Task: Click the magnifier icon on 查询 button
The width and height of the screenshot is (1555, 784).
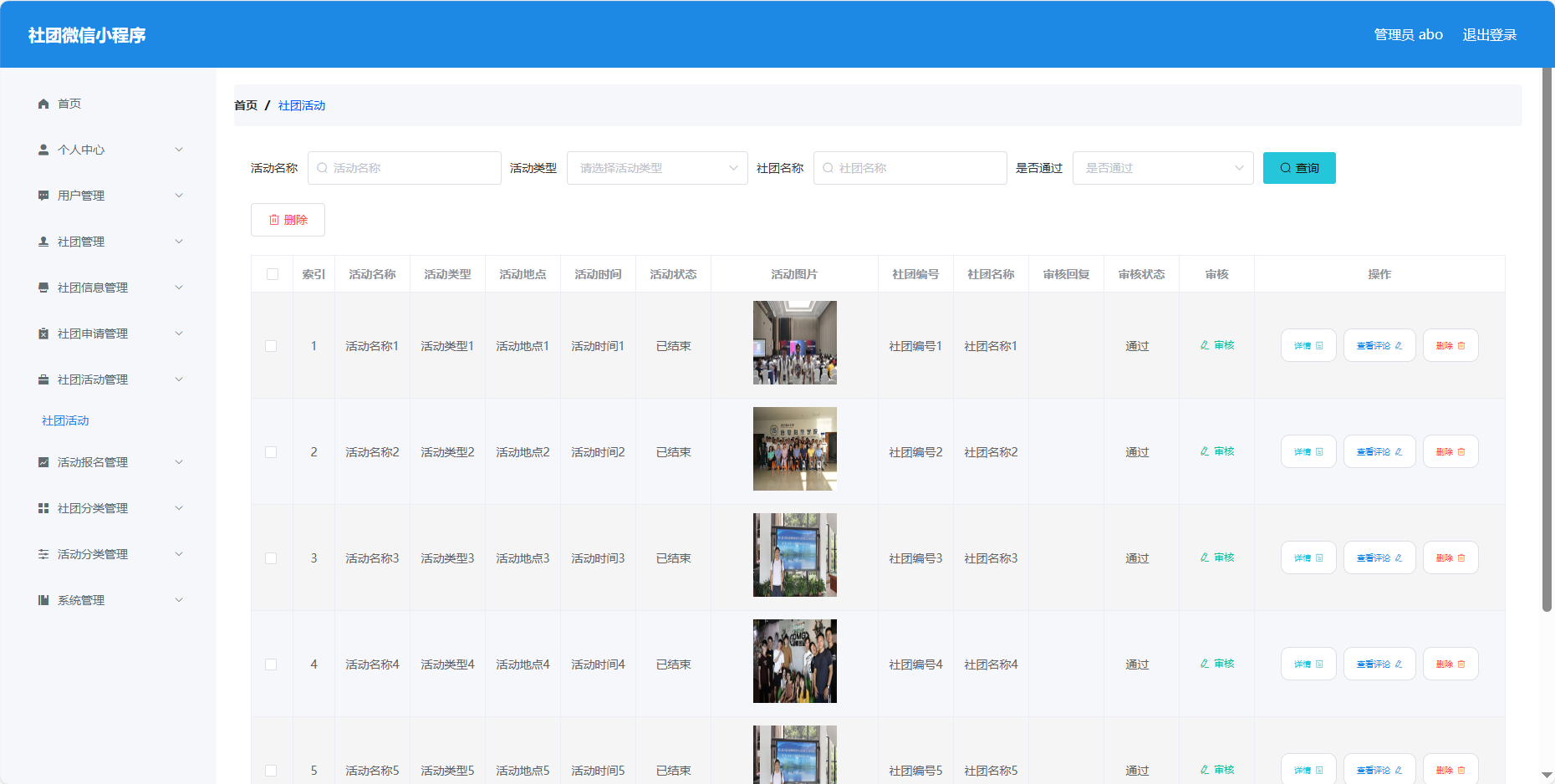Action: [x=1286, y=168]
